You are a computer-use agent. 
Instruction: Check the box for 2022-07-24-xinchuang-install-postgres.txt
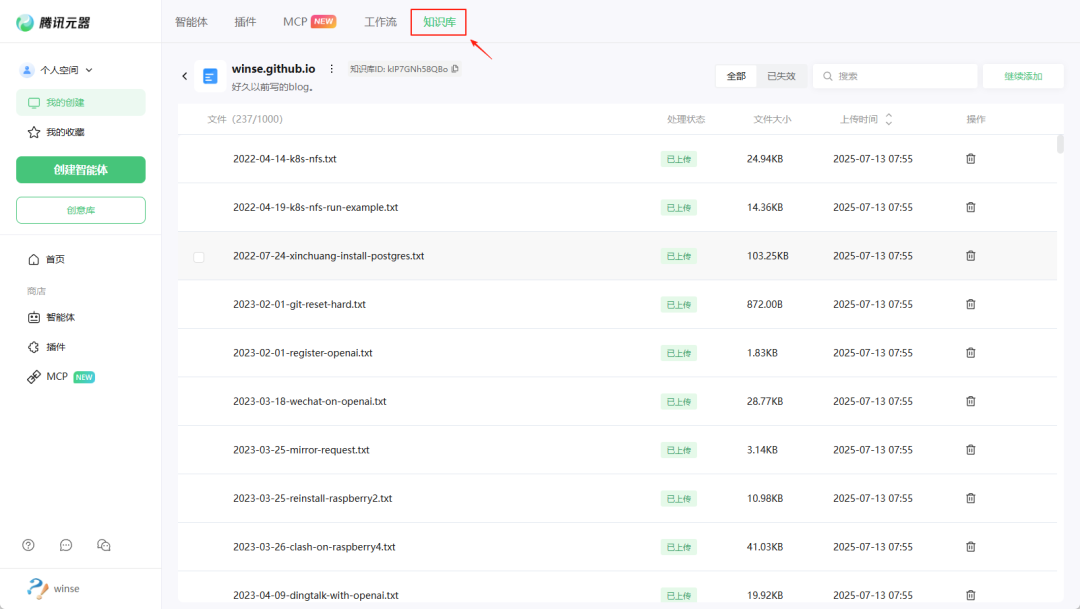point(199,257)
